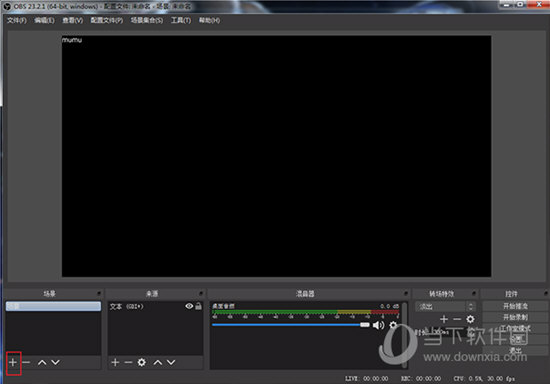
Task: Open transition properties gear icon
Action: pyautogui.click(x=470, y=319)
